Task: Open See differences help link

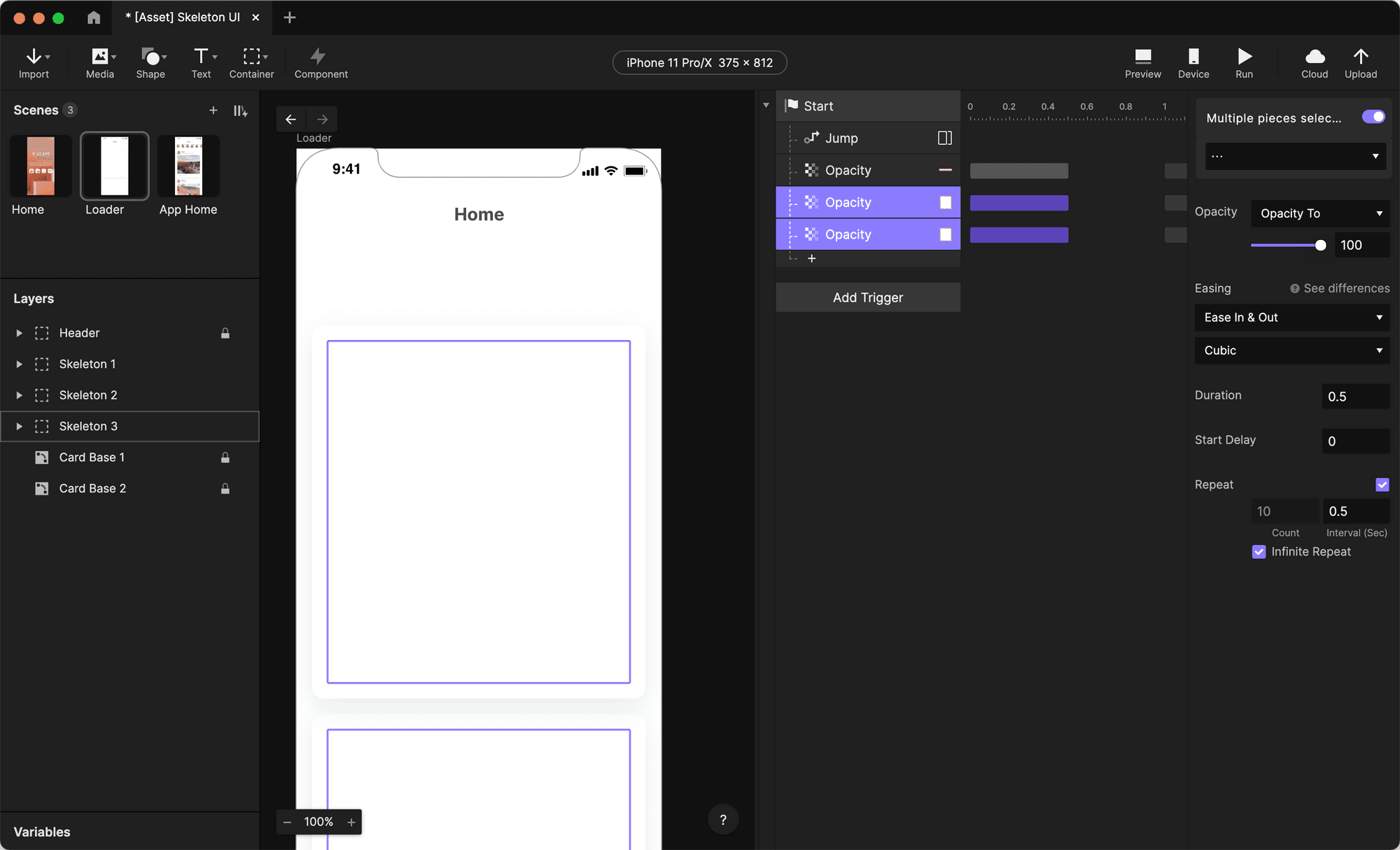Action: 1340,288
